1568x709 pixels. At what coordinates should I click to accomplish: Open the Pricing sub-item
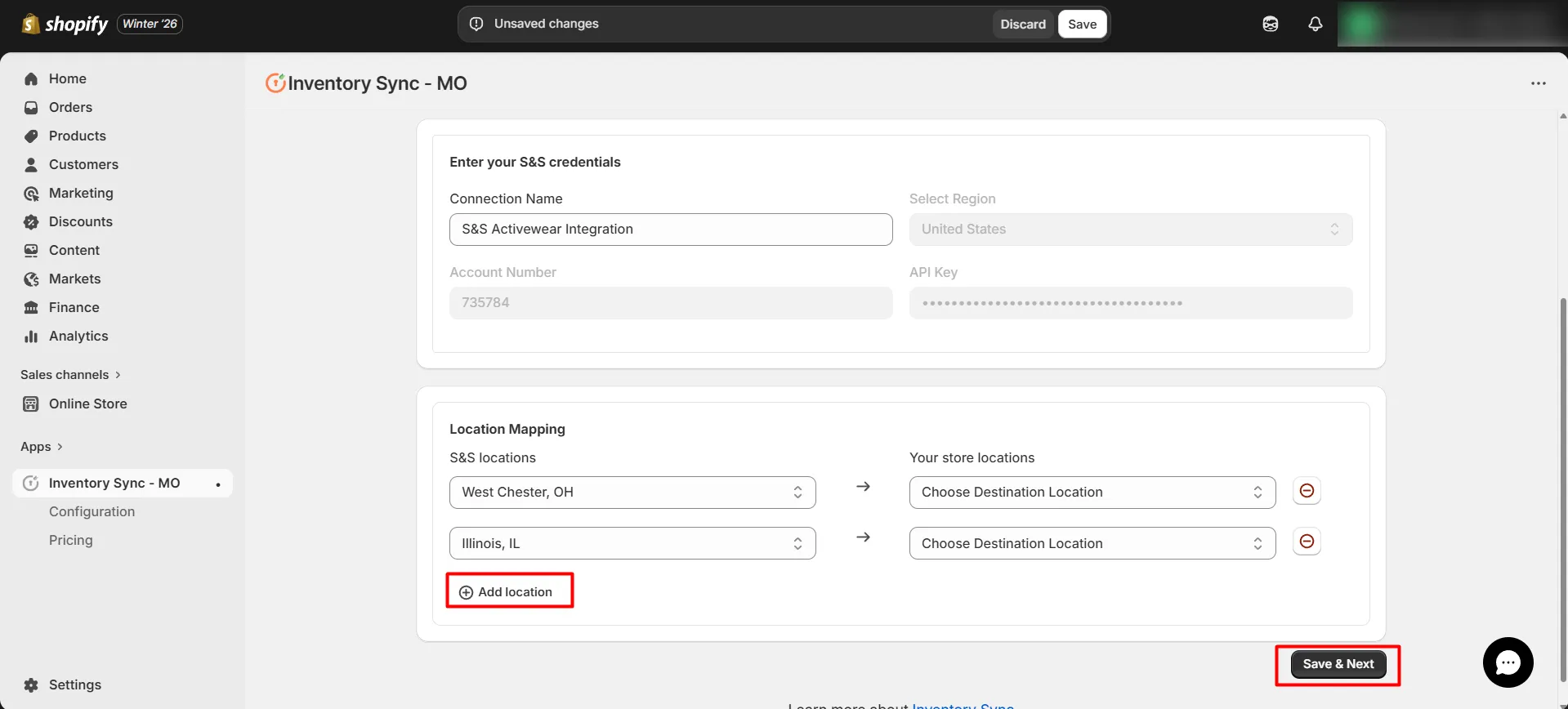click(x=71, y=540)
